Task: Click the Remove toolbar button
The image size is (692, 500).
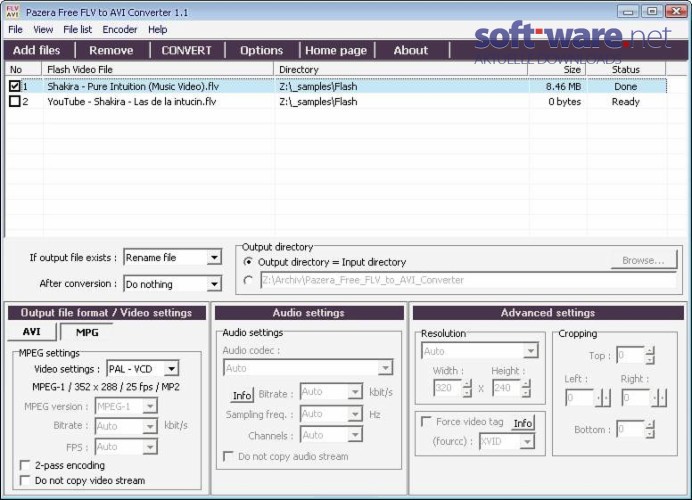Action: [111, 50]
